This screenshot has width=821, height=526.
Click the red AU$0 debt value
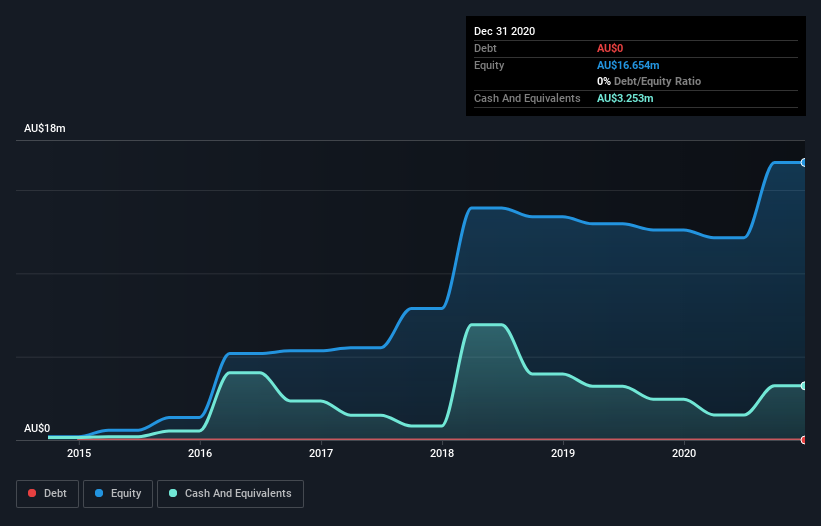tap(610, 48)
